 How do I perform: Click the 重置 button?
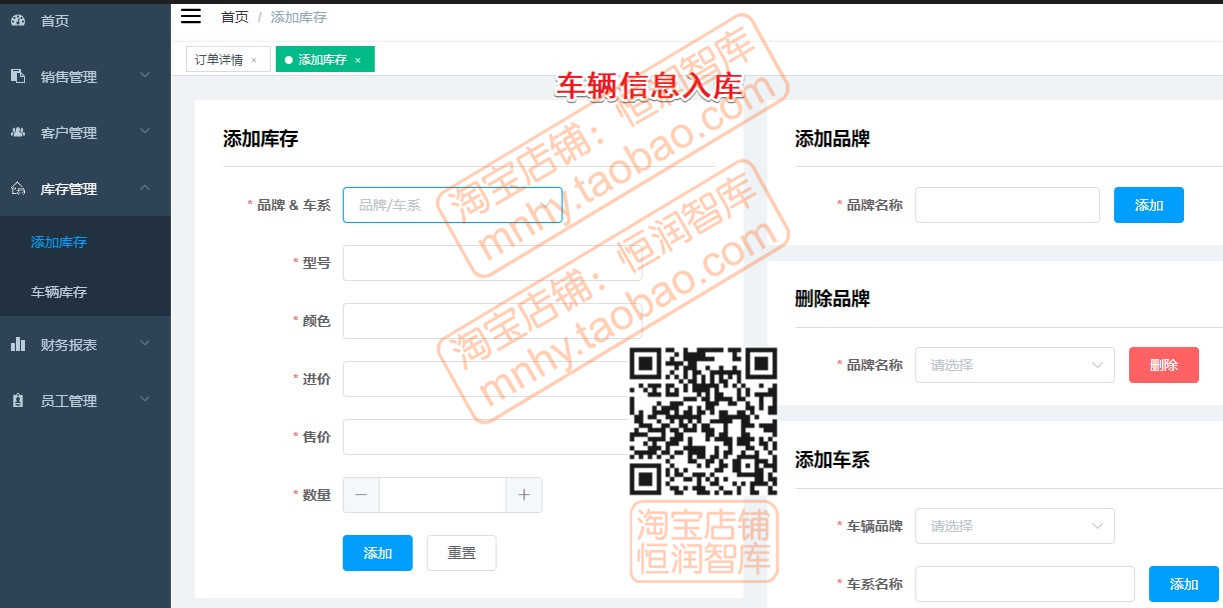(462, 553)
